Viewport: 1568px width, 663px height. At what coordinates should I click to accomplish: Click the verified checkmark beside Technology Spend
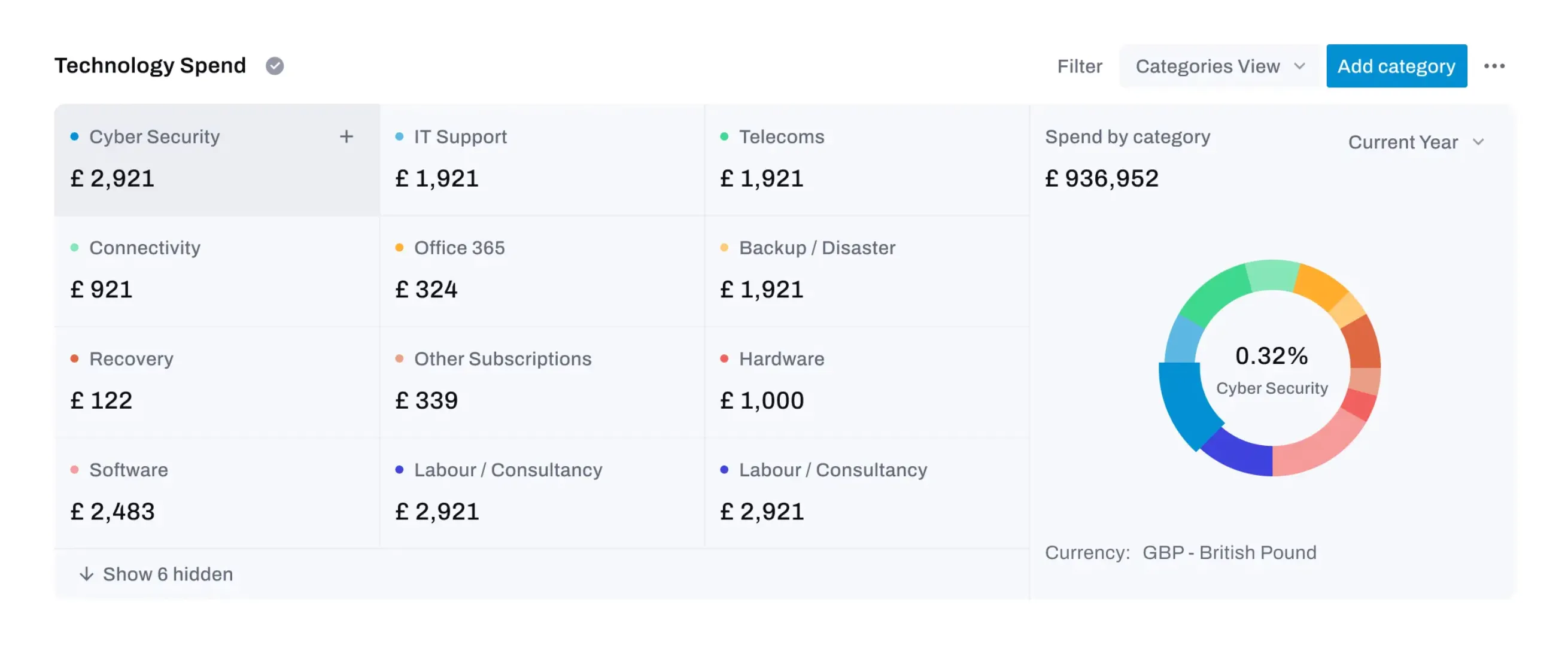pyautogui.click(x=275, y=66)
